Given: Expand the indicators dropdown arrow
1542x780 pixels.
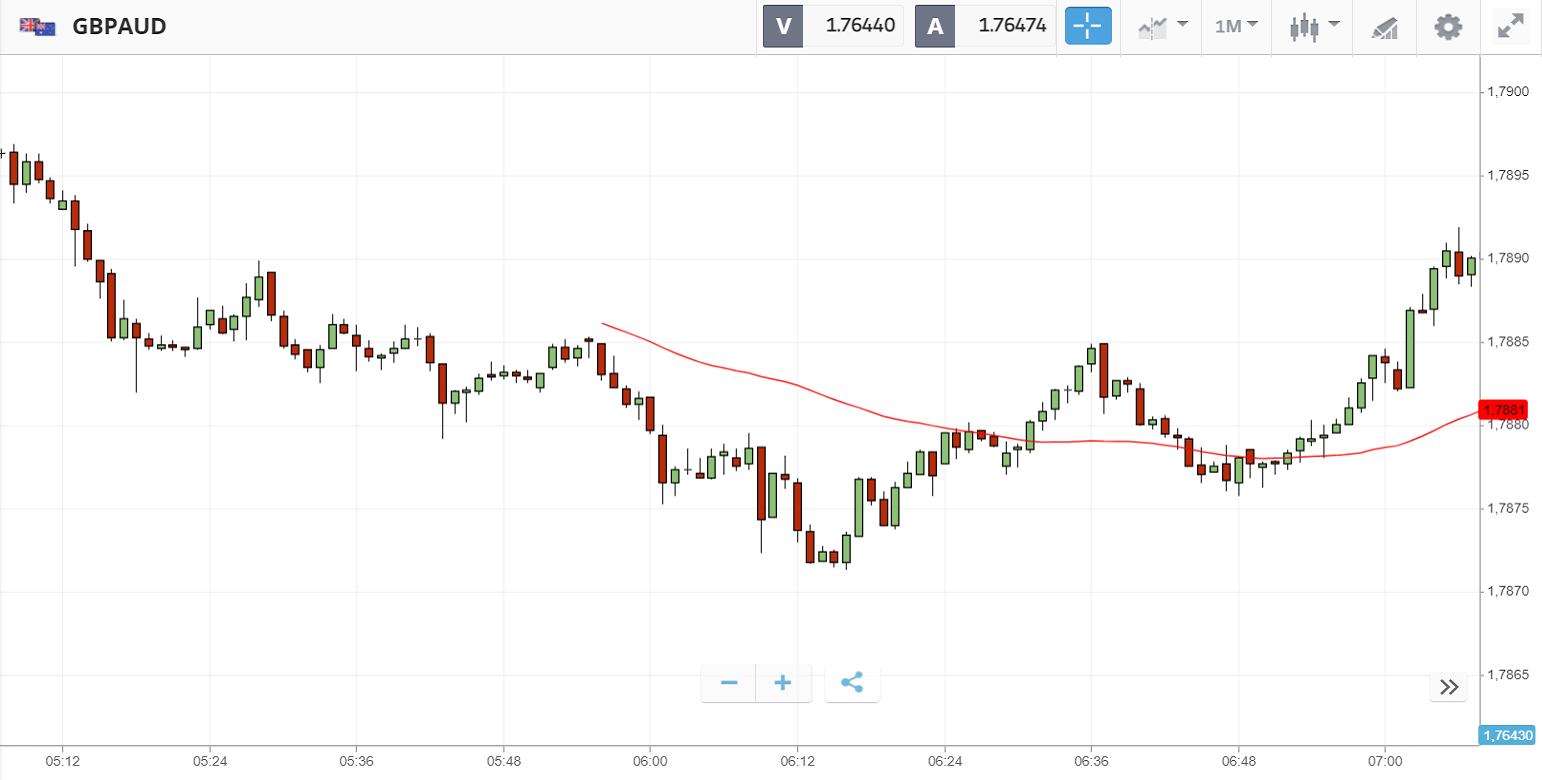Looking at the screenshot, I should tap(1182, 24).
